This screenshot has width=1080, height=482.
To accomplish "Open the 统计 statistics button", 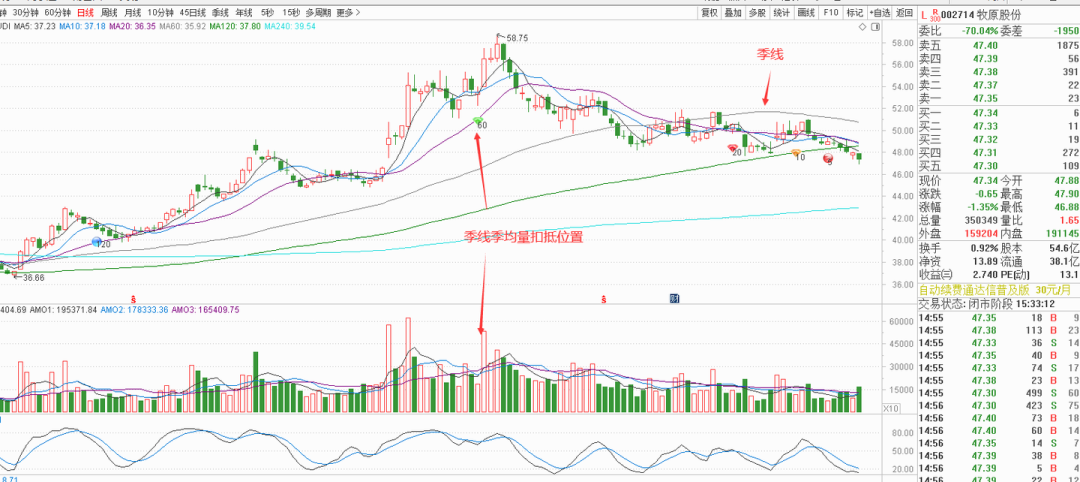I will click(x=782, y=12).
